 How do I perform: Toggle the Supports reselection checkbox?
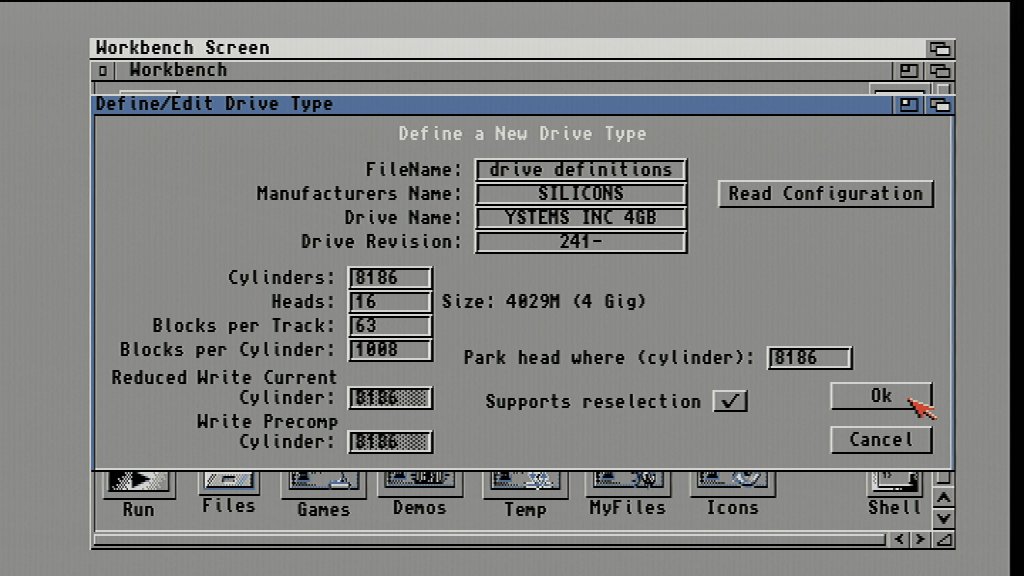730,401
